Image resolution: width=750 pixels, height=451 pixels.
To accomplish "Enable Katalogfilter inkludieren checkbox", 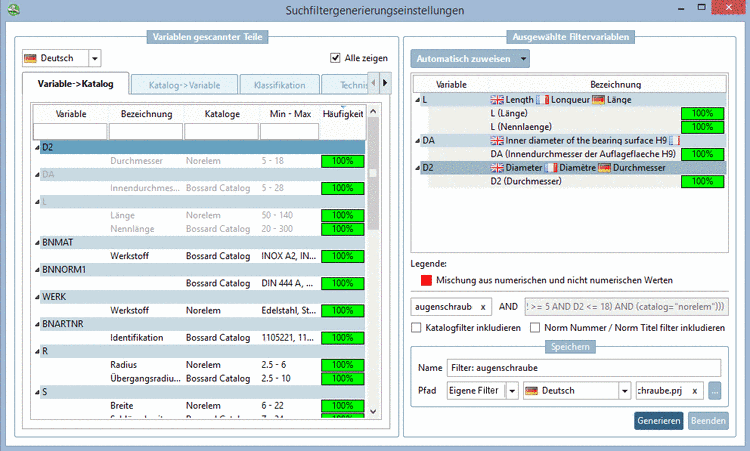I will tap(416, 328).
